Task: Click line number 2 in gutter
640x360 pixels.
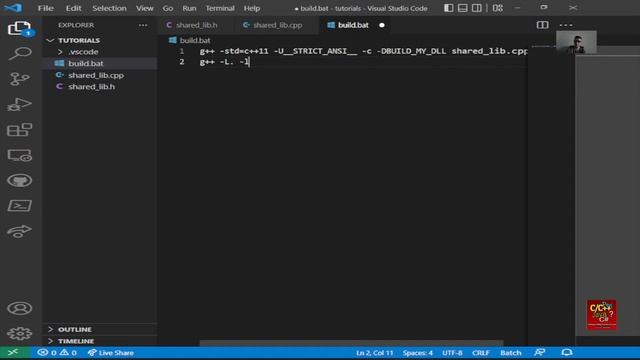Action: click(x=182, y=62)
